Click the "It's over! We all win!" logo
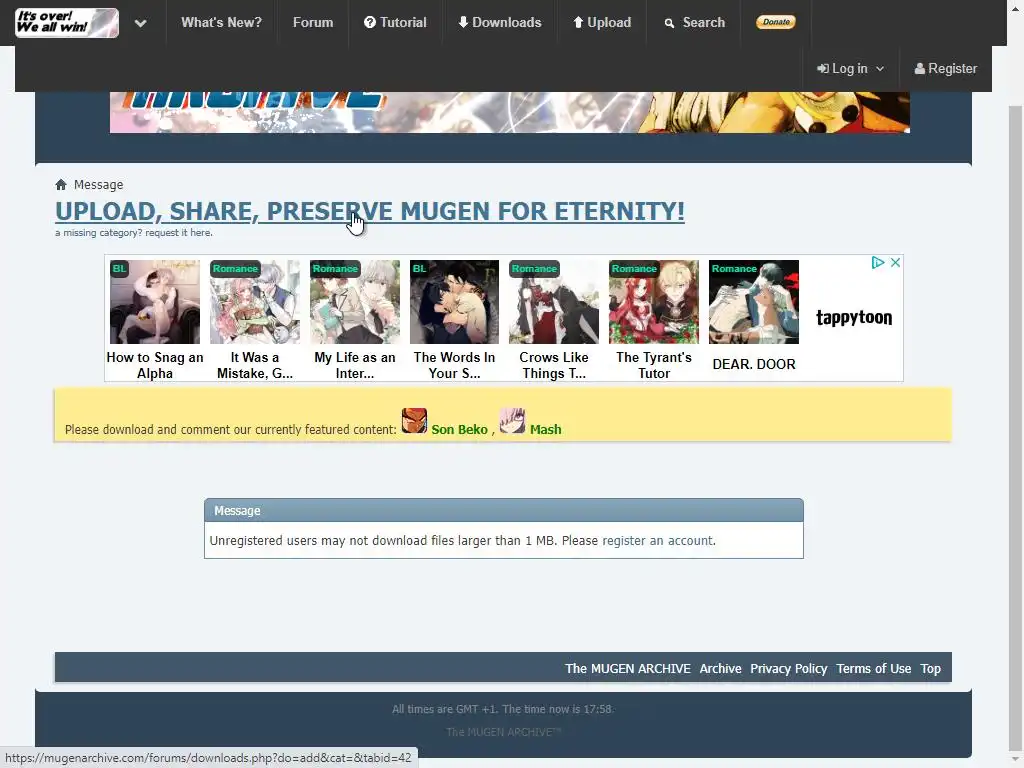 (x=67, y=23)
